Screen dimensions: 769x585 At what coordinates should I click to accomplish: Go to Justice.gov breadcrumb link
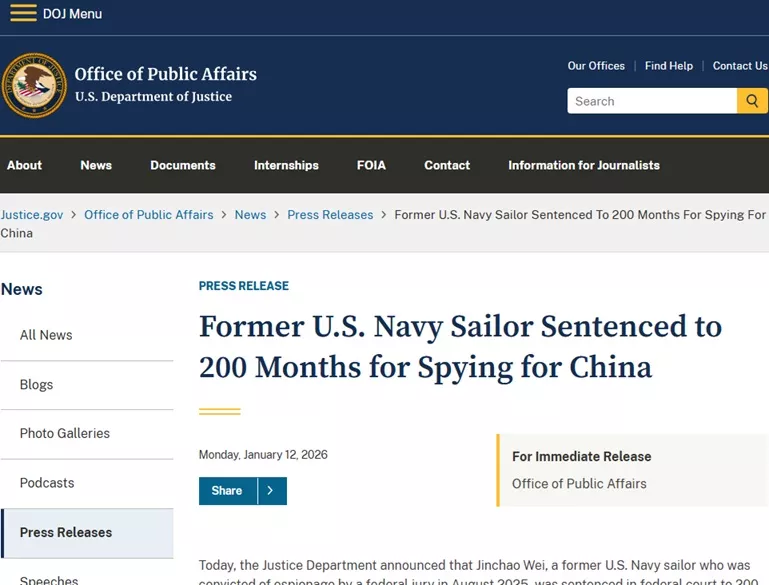click(x=32, y=215)
